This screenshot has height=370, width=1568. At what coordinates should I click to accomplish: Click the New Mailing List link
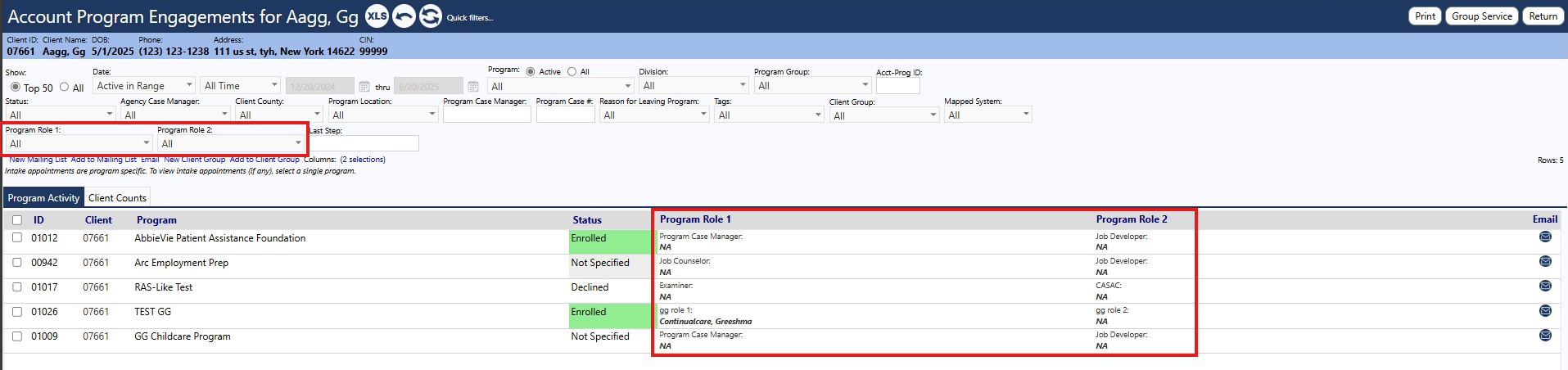38,160
